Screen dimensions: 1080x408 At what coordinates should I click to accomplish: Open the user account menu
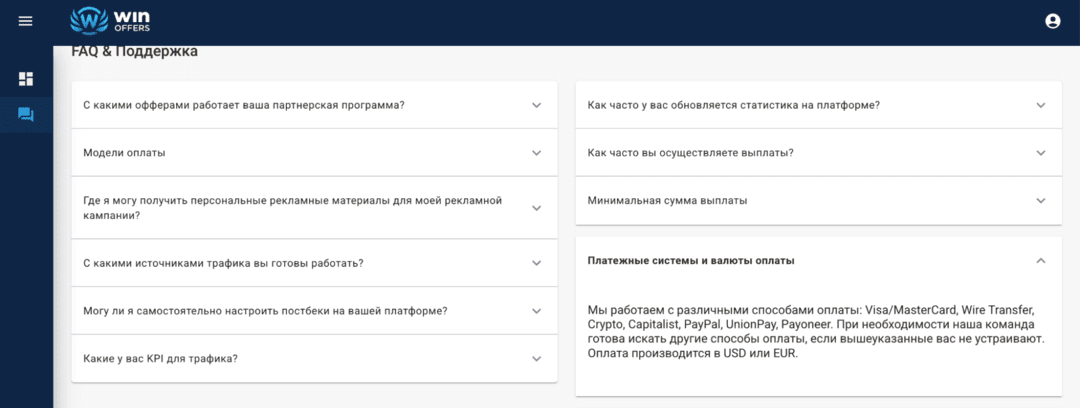(x=1052, y=21)
